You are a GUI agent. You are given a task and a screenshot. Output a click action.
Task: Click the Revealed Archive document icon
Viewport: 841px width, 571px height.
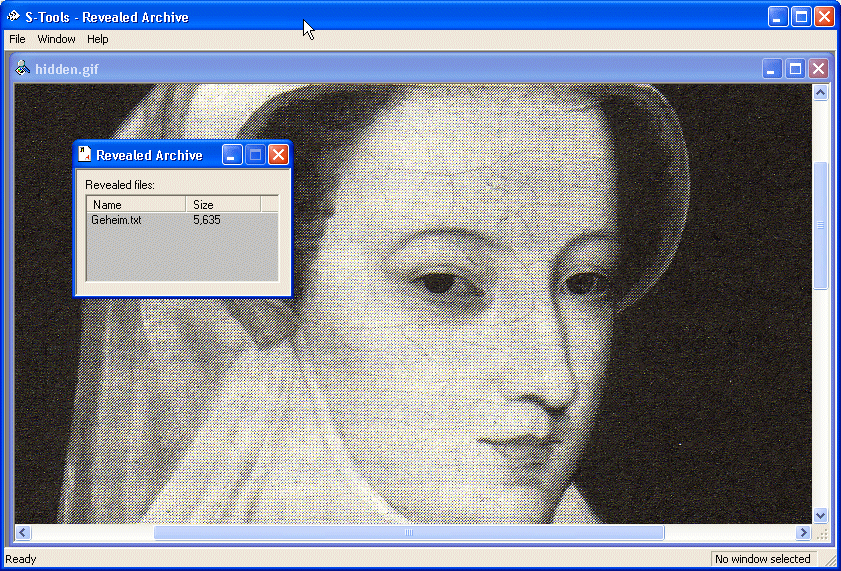click(84, 154)
